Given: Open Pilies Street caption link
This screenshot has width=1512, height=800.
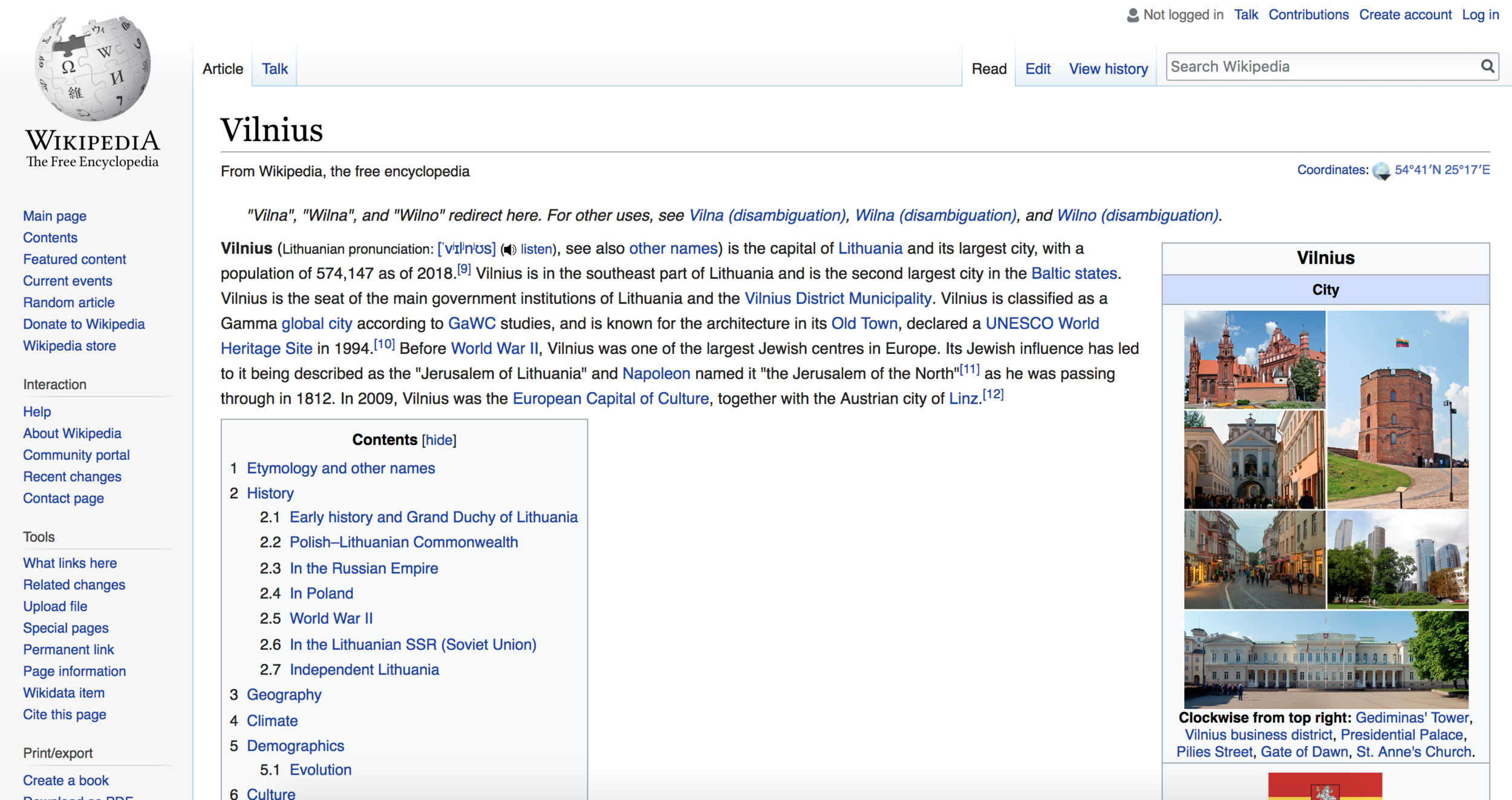Looking at the screenshot, I should pyautogui.click(x=1214, y=752).
